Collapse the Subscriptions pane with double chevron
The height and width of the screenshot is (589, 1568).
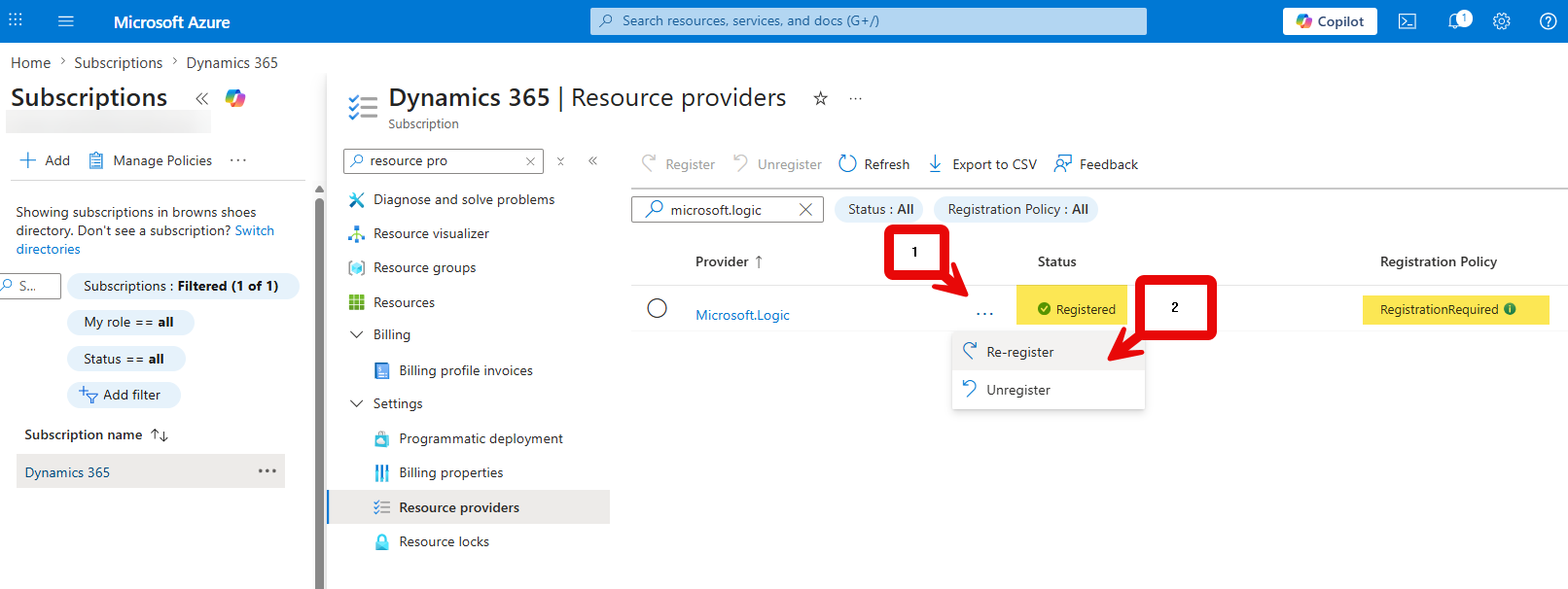click(x=201, y=99)
